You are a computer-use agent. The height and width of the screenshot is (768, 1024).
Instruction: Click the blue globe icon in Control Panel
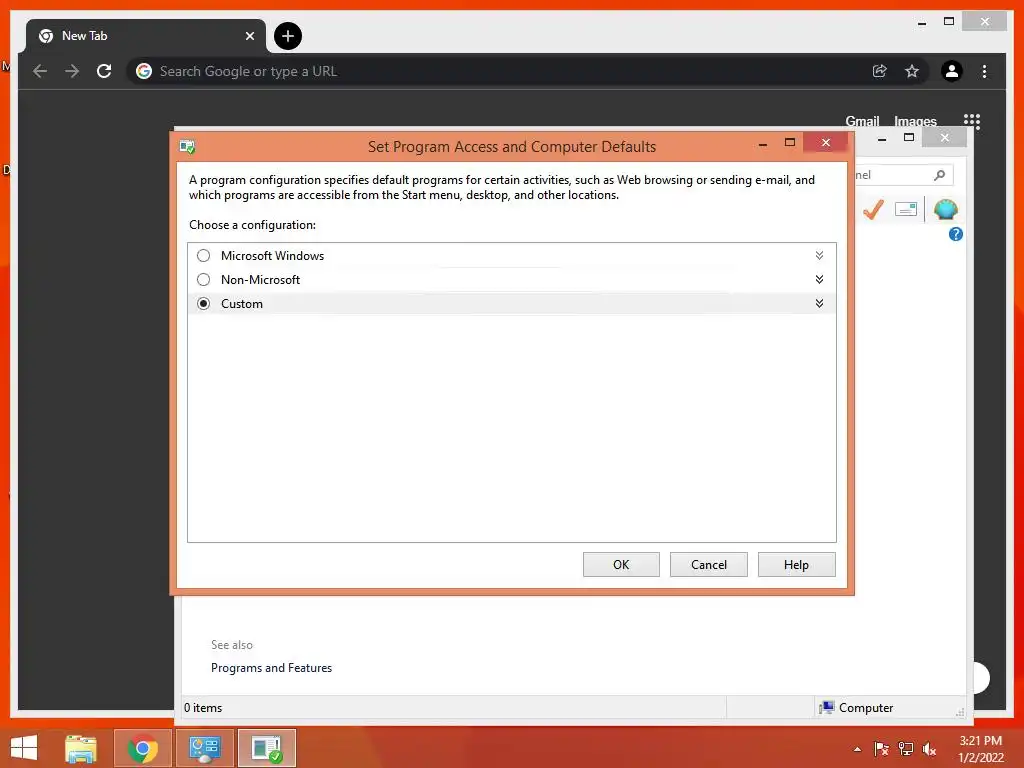[x=946, y=210]
